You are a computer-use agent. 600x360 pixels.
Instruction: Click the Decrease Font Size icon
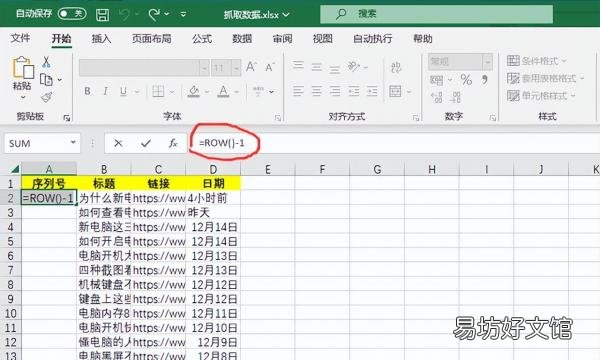[x=270, y=67]
